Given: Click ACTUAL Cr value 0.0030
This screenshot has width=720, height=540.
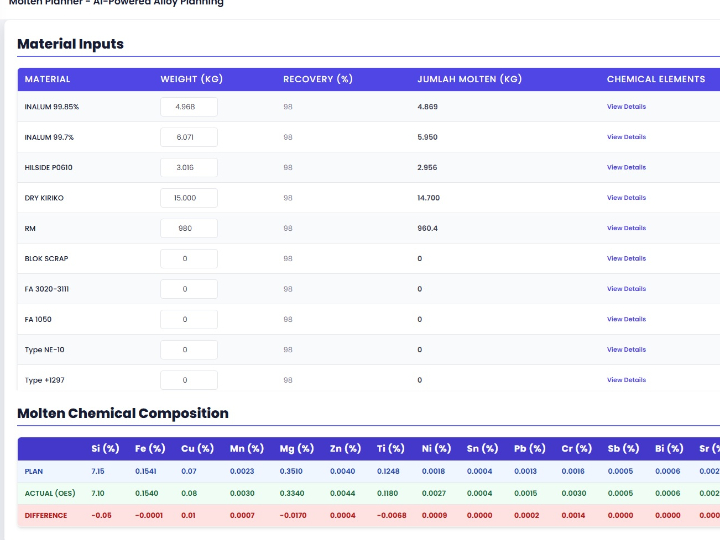Looking at the screenshot, I should 574,493.
